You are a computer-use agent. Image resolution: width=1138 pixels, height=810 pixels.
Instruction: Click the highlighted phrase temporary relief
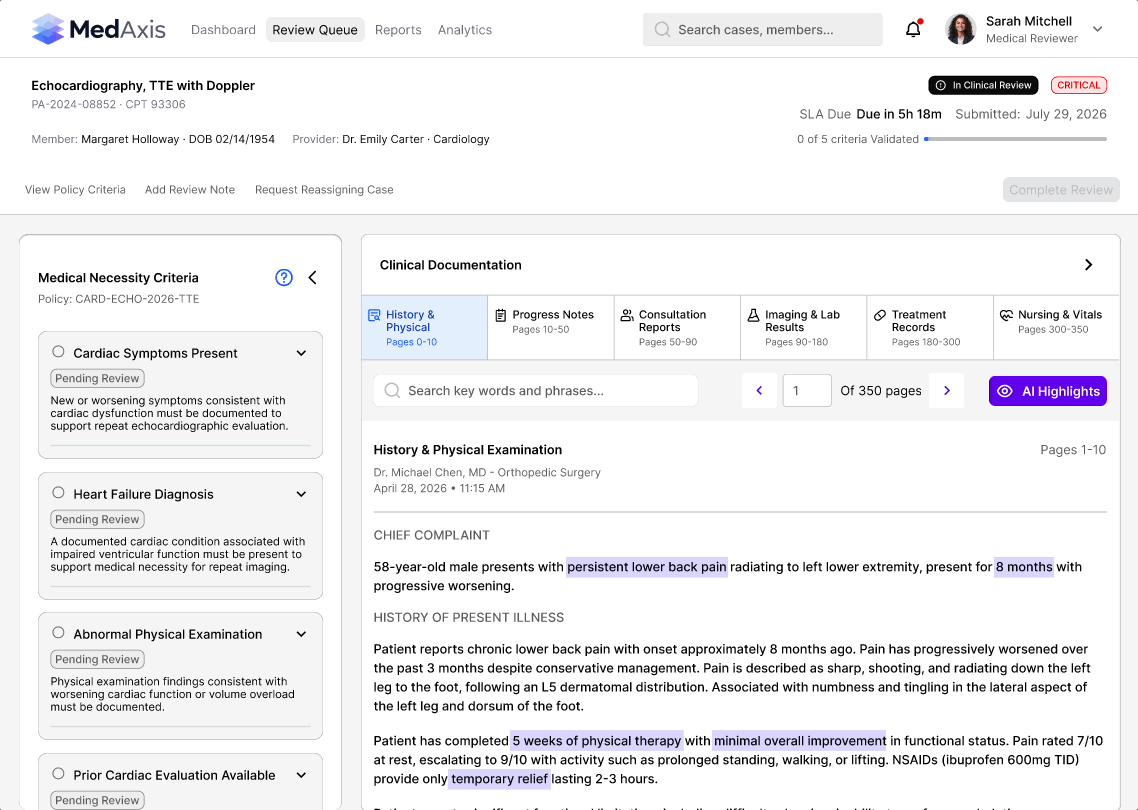pyautogui.click(x=499, y=779)
